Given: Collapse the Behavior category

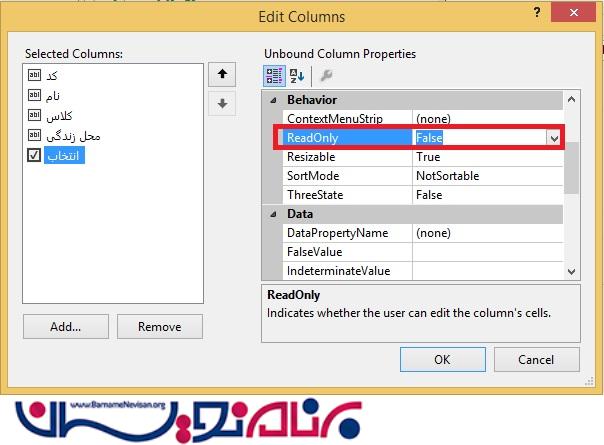Looking at the screenshot, I should tap(273, 100).
